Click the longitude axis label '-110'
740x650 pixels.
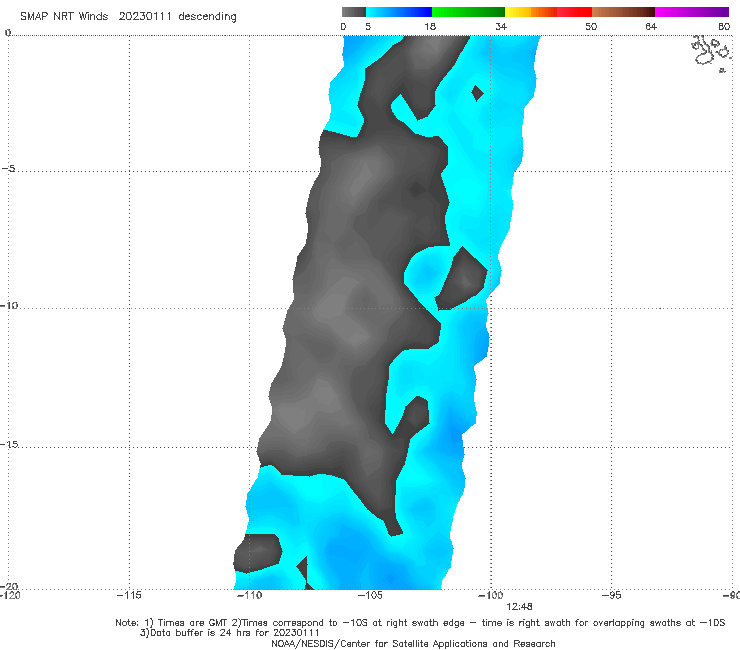point(249,595)
